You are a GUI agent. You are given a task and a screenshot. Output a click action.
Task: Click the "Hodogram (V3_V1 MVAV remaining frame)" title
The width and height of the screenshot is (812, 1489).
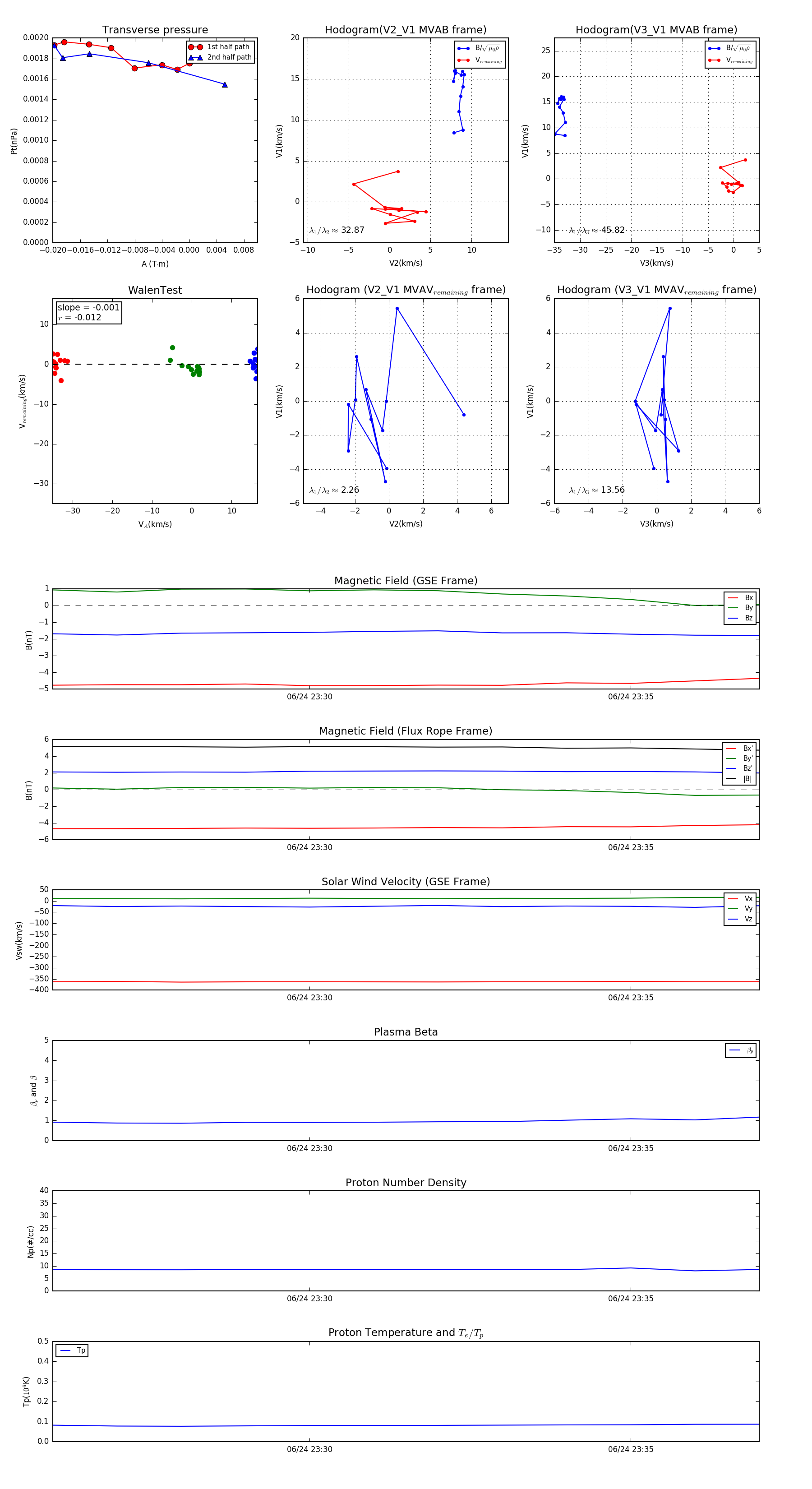pos(656,290)
